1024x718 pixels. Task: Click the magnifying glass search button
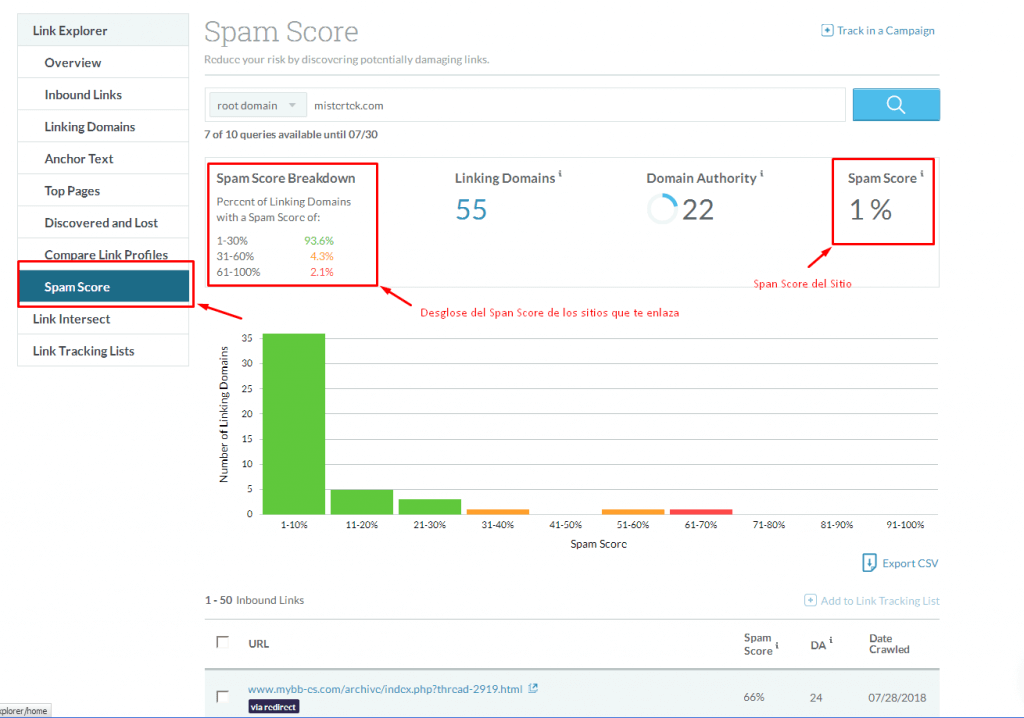pyautogui.click(x=895, y=105)
